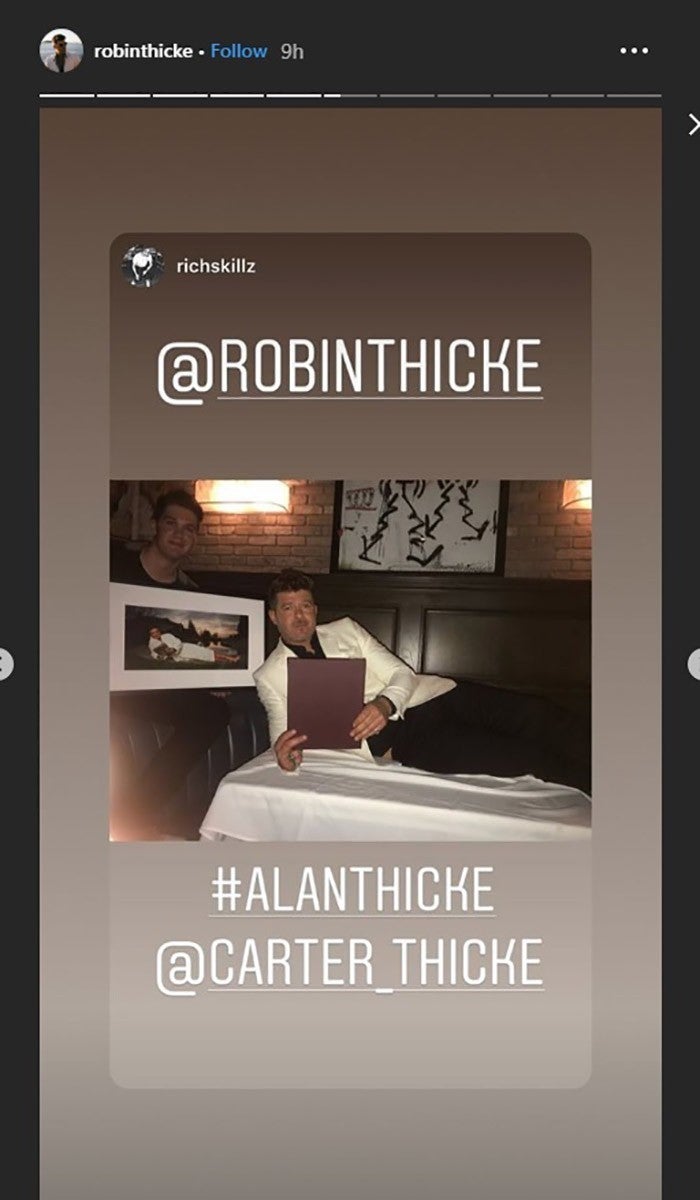700x1200 pixels.
Task: Click the reshared restaurant photo
Action: (350, 660)
